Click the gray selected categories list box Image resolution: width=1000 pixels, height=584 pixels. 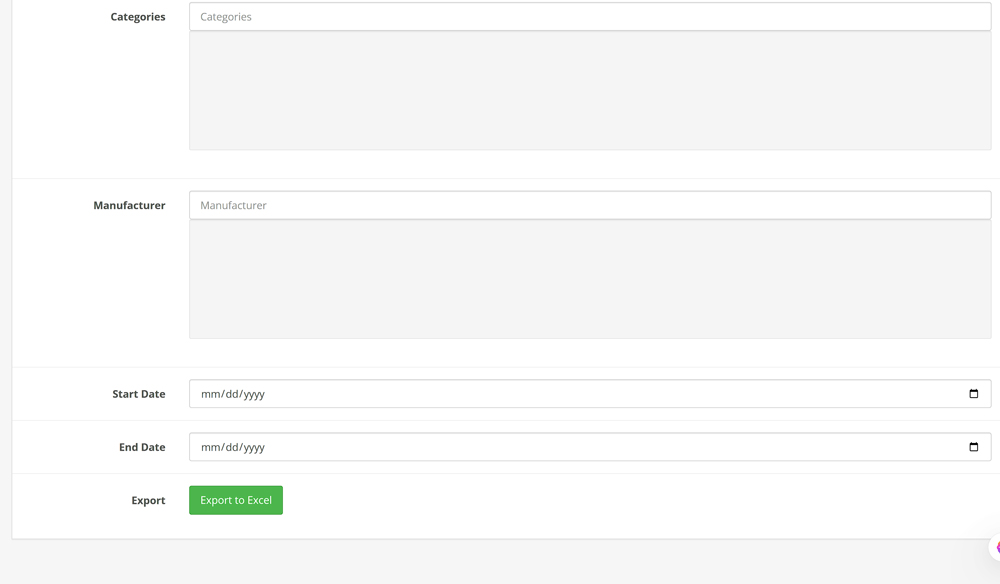589,91
